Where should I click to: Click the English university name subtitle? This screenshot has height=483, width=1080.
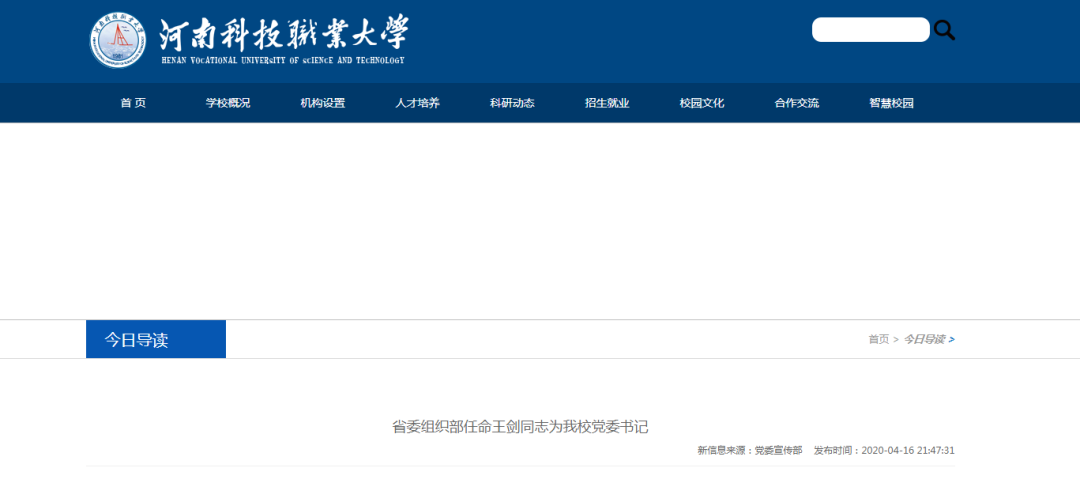282,61
